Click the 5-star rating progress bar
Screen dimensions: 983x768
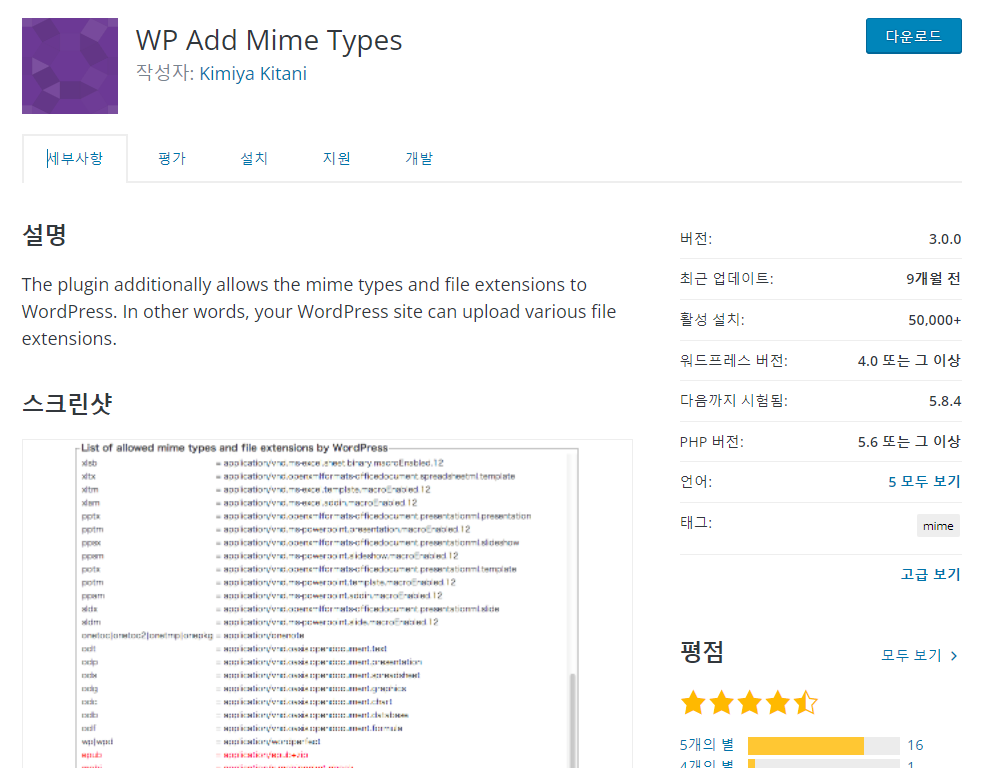coord(824,745)
